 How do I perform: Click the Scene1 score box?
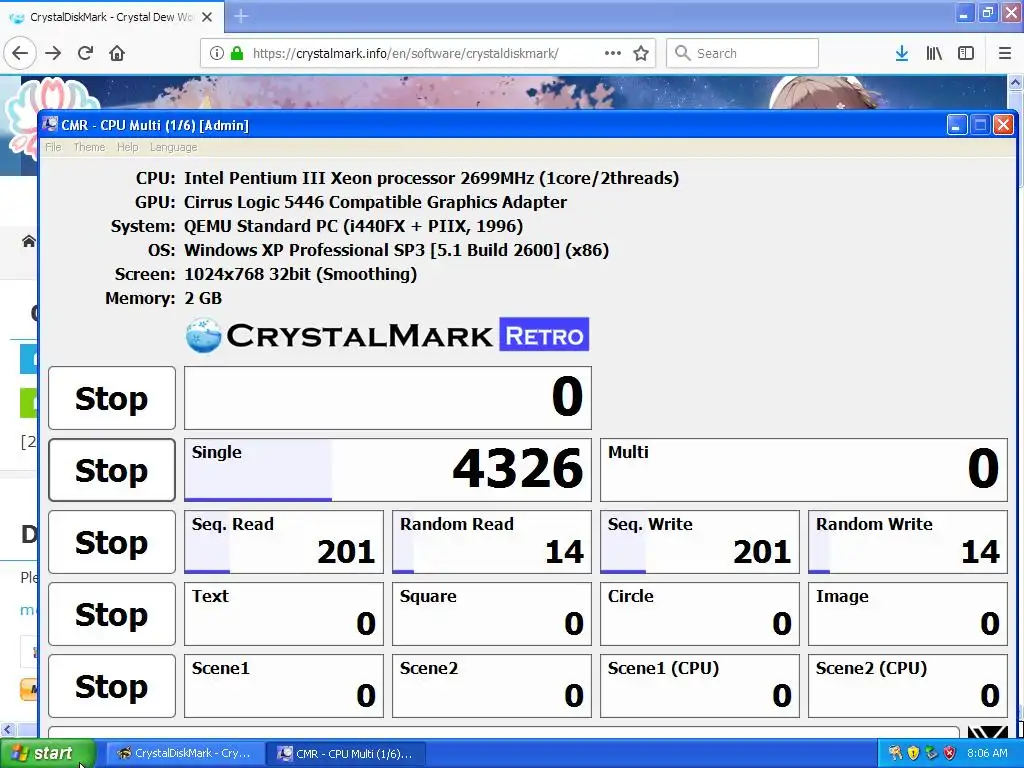[x=284, y=686]
